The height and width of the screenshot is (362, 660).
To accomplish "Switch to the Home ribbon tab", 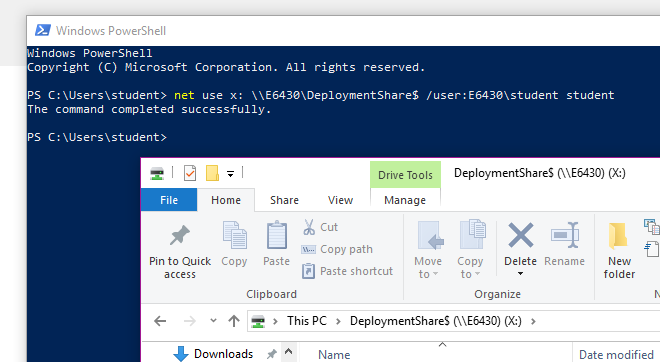I will point(226,200).
